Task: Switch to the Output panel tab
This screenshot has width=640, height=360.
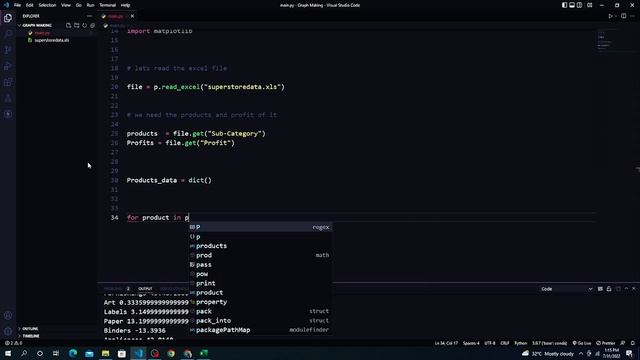Action: point(145,289)
